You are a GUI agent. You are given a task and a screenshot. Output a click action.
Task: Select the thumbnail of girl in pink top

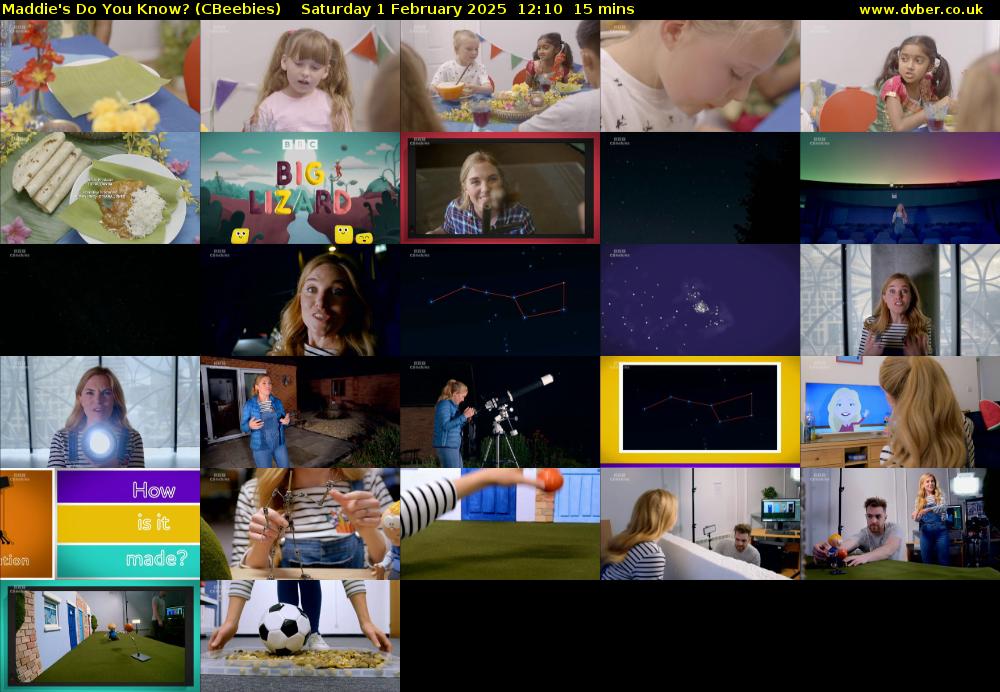(300, 76)
